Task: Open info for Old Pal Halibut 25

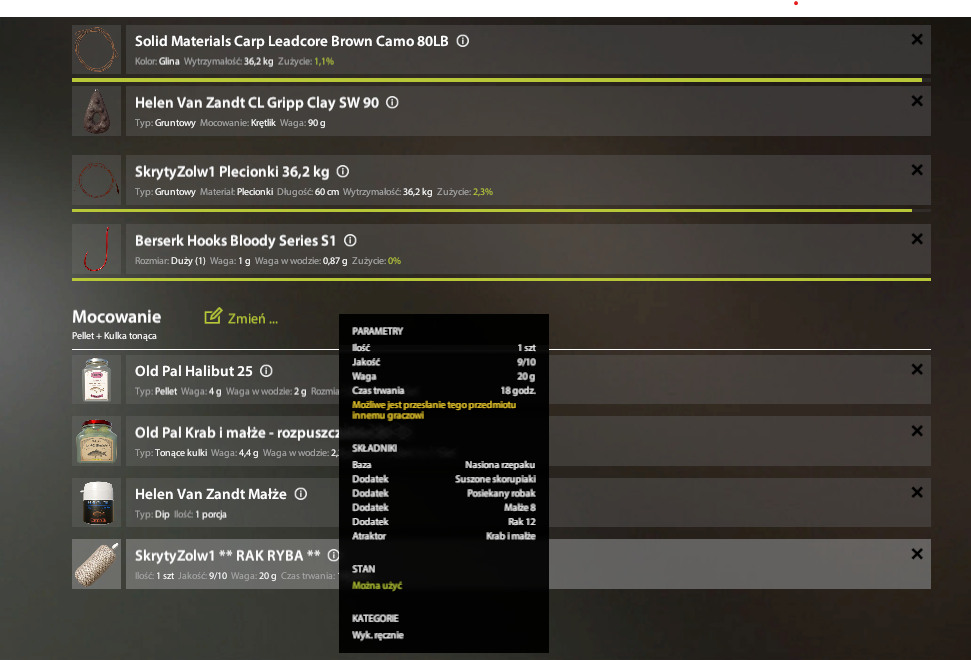Action: pyautogui.click(x=266, y=371)
